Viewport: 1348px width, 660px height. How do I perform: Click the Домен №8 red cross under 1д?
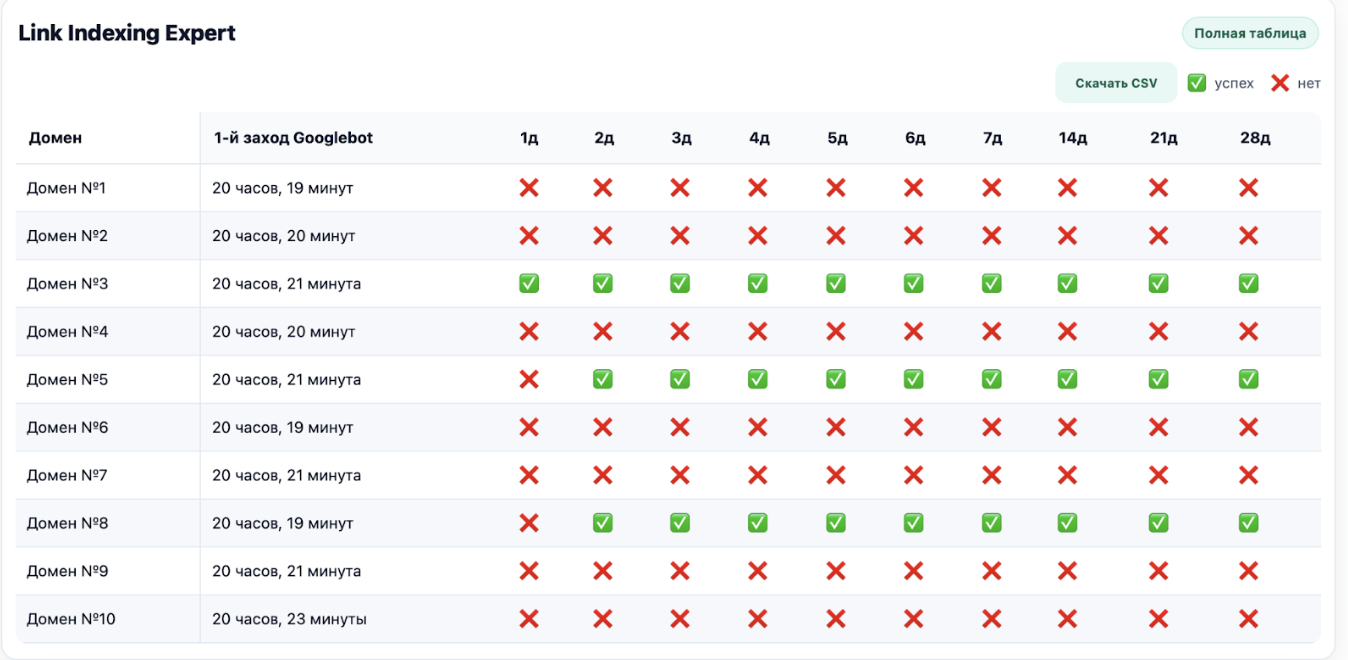point(529,524)
